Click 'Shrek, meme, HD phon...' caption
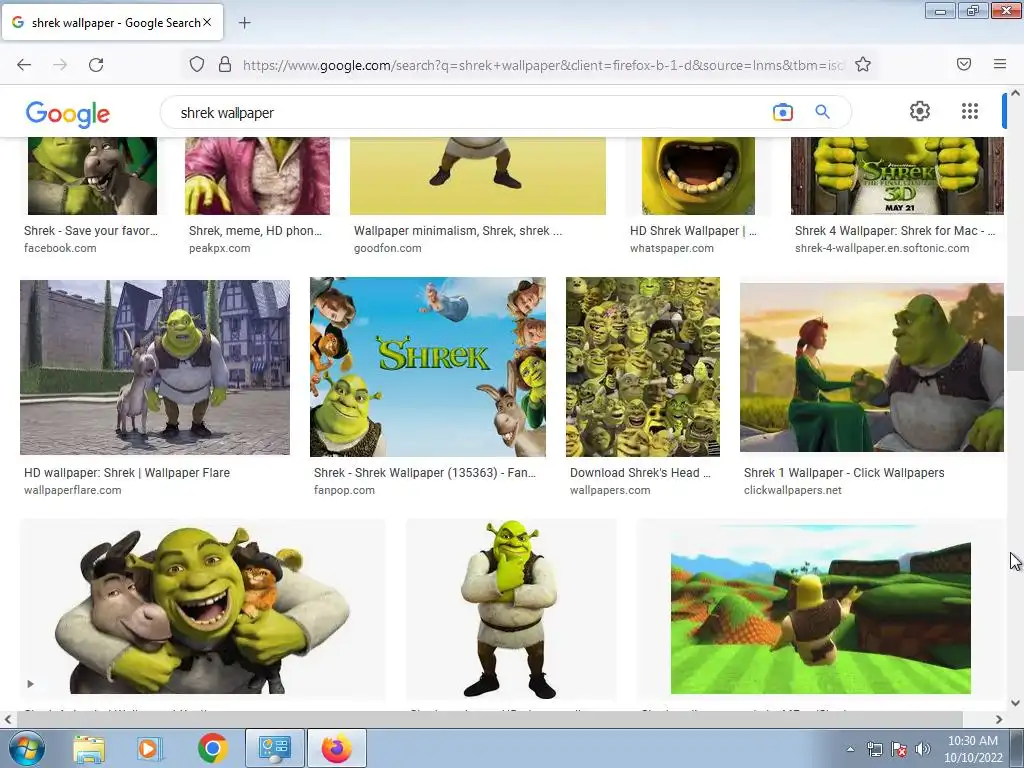Image resolution: width=1024 pixels, height=768 pixels. pyautogui.click(x=255, y=231)
